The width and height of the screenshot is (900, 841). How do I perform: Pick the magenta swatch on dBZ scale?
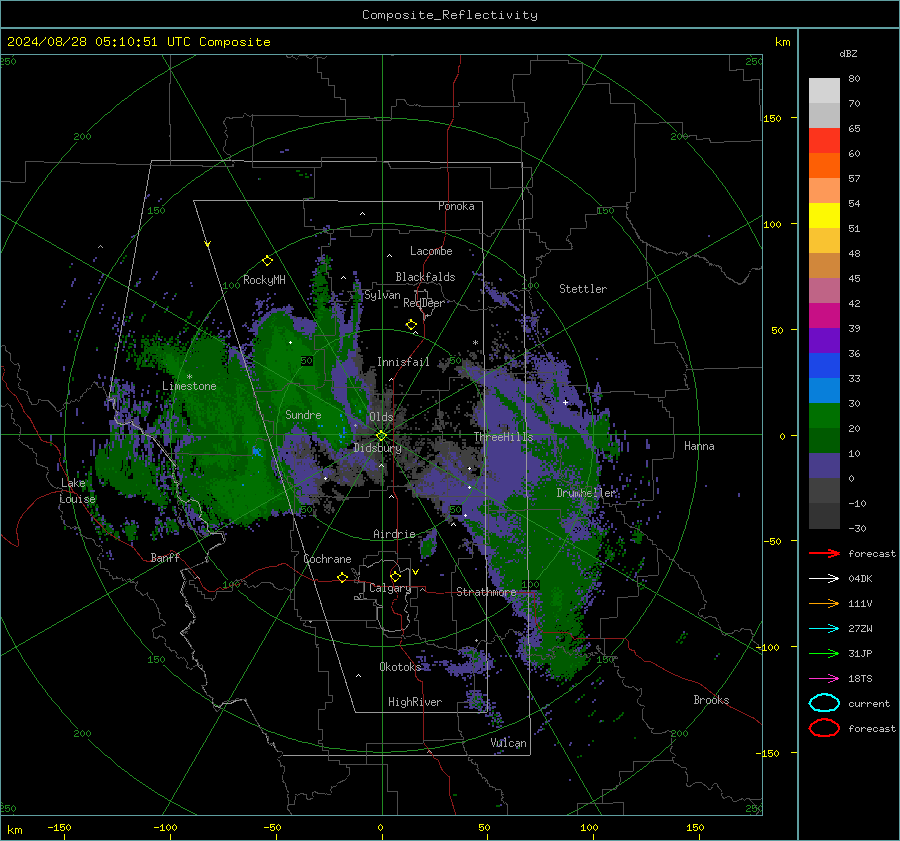pyautogui.click(x=824, y=316)
